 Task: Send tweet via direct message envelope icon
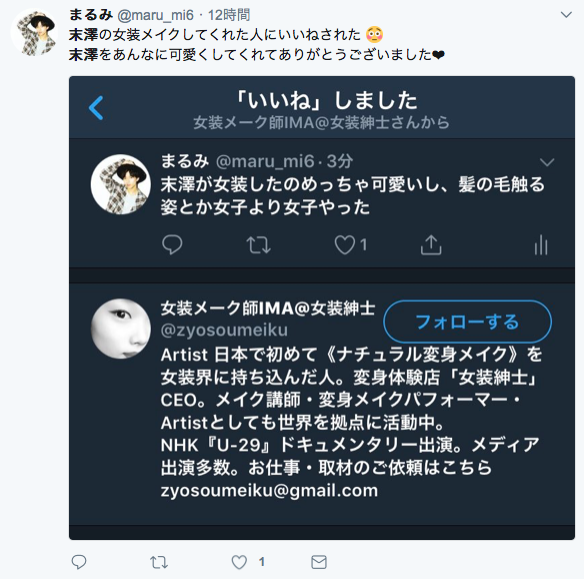(319, 562)
